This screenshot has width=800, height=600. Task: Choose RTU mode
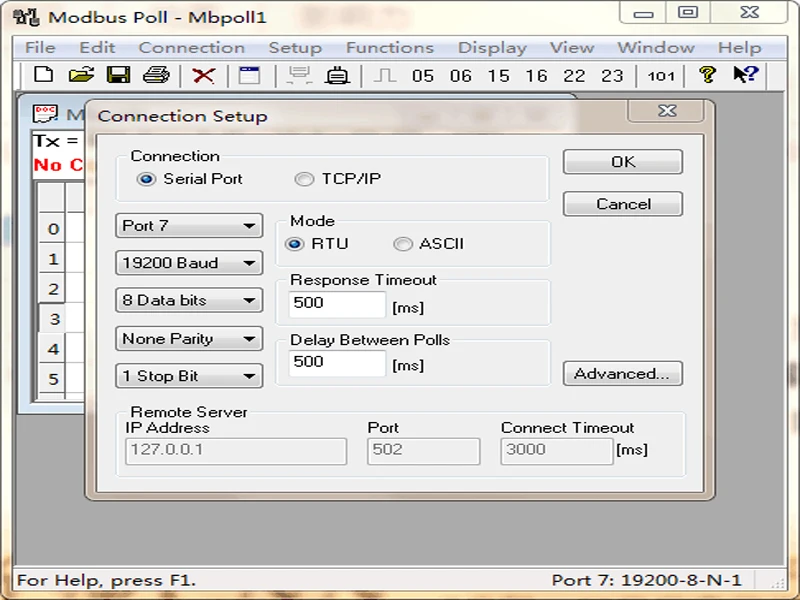click(294, 244)
